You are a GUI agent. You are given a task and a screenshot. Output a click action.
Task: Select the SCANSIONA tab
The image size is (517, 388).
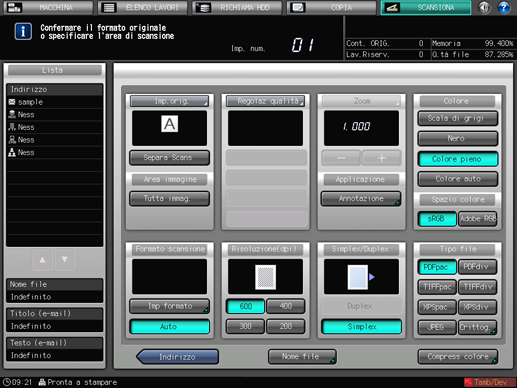click(x=426, y=7)
